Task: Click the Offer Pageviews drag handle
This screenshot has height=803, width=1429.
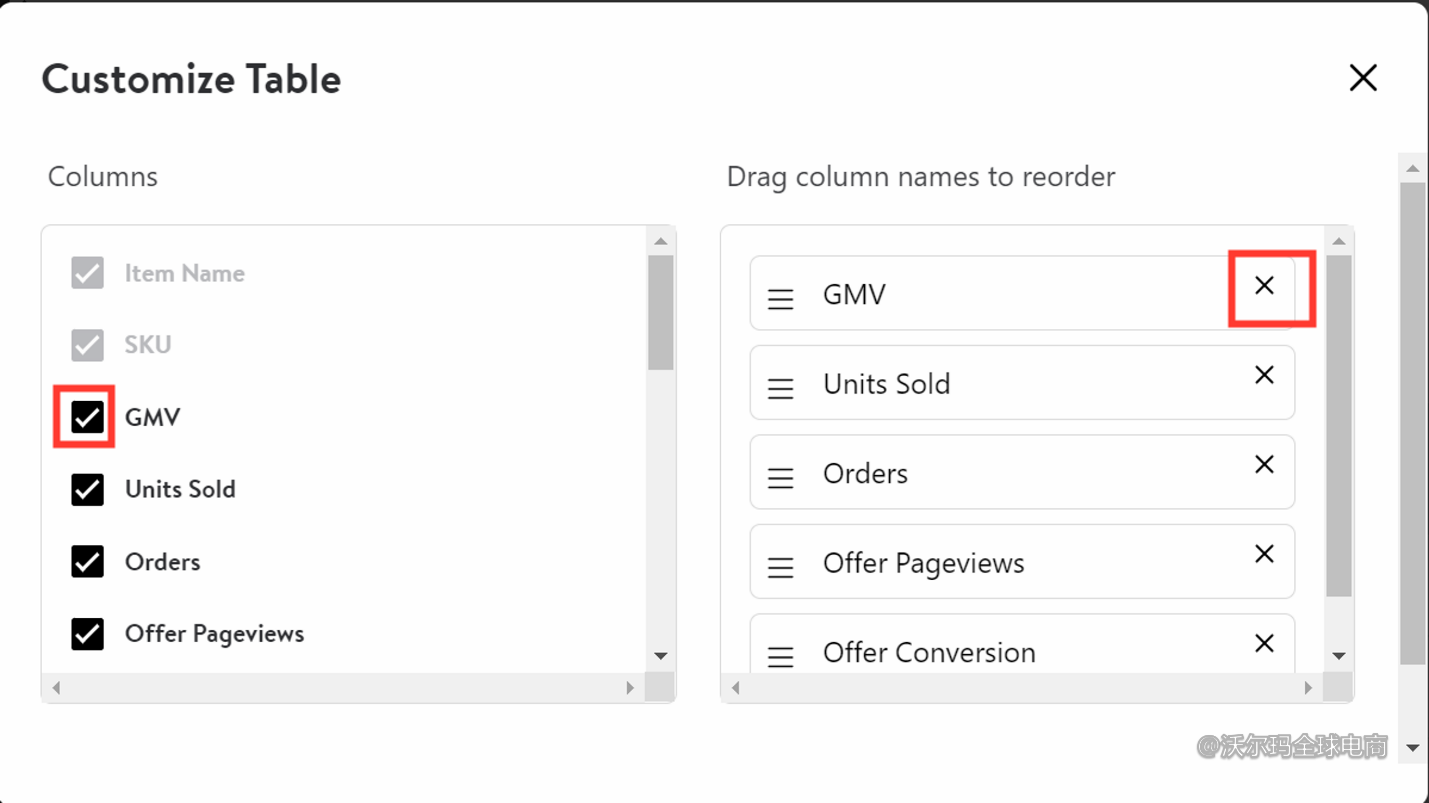Action: (x=781, y=567)
